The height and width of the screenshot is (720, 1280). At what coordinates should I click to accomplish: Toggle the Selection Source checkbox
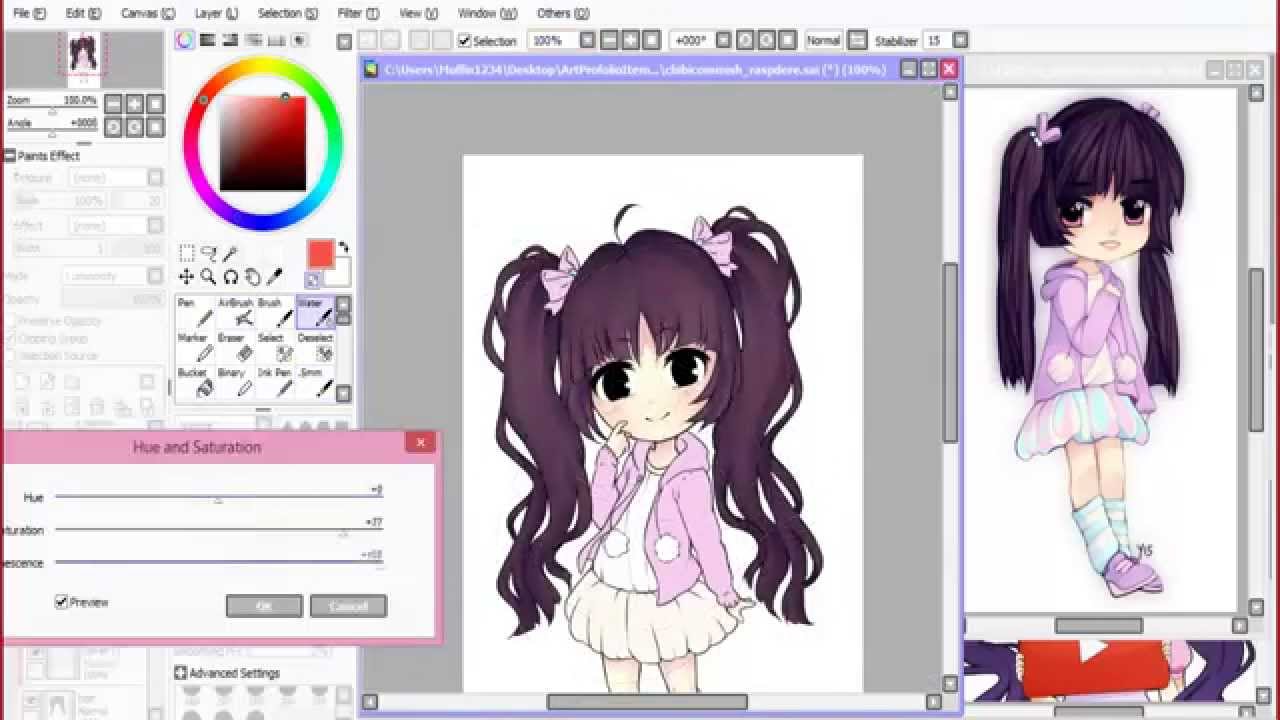pos(10,355)
